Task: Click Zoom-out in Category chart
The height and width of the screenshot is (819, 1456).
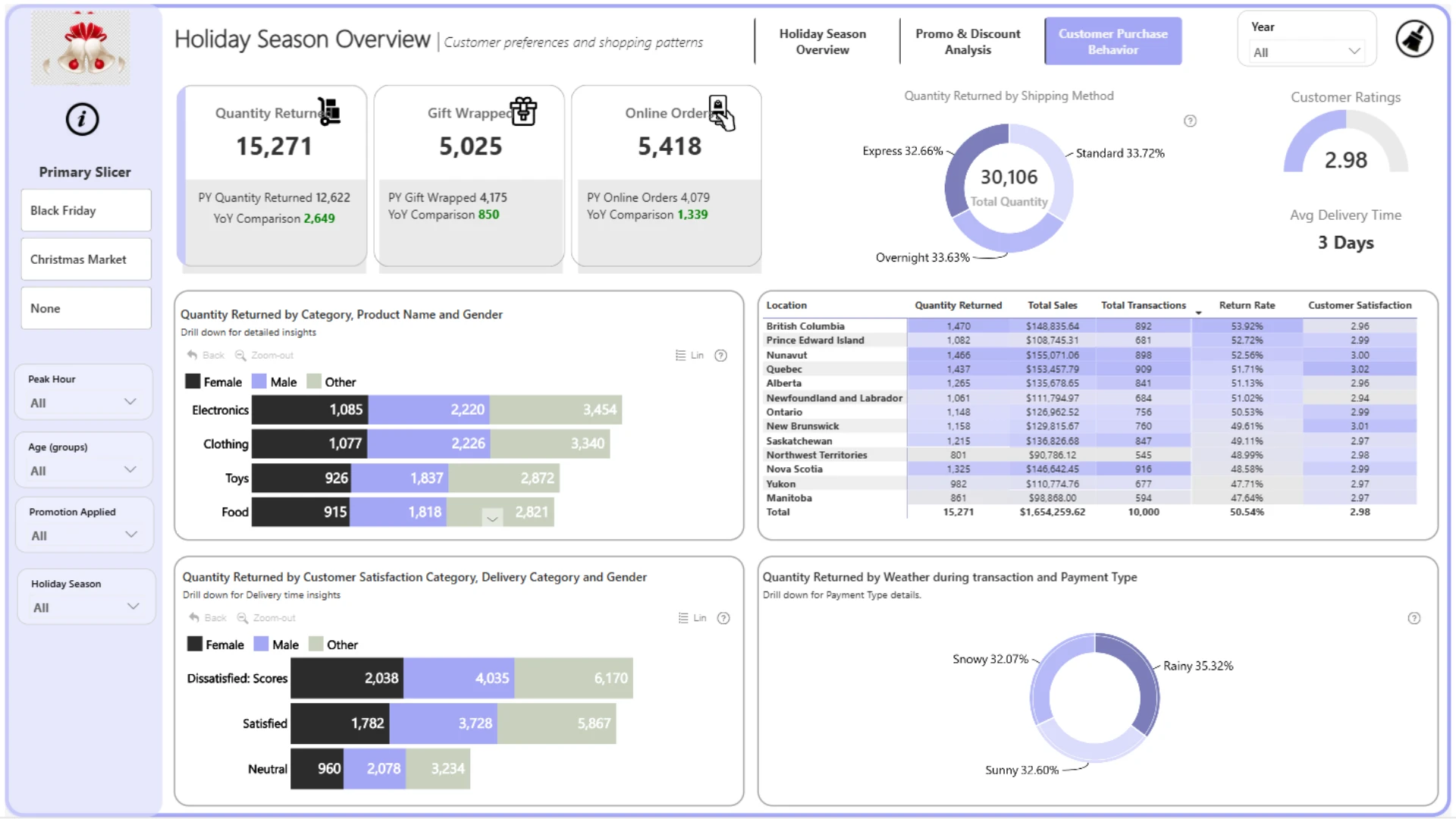Action: (264, 355)
